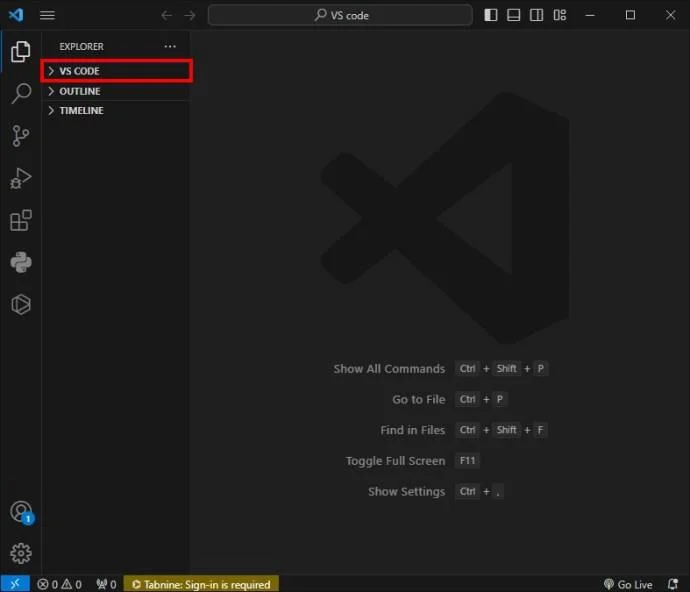This screenshot has width=690, height=592.
Task: Open the Extensions view
Action: (x=21, y=220)
